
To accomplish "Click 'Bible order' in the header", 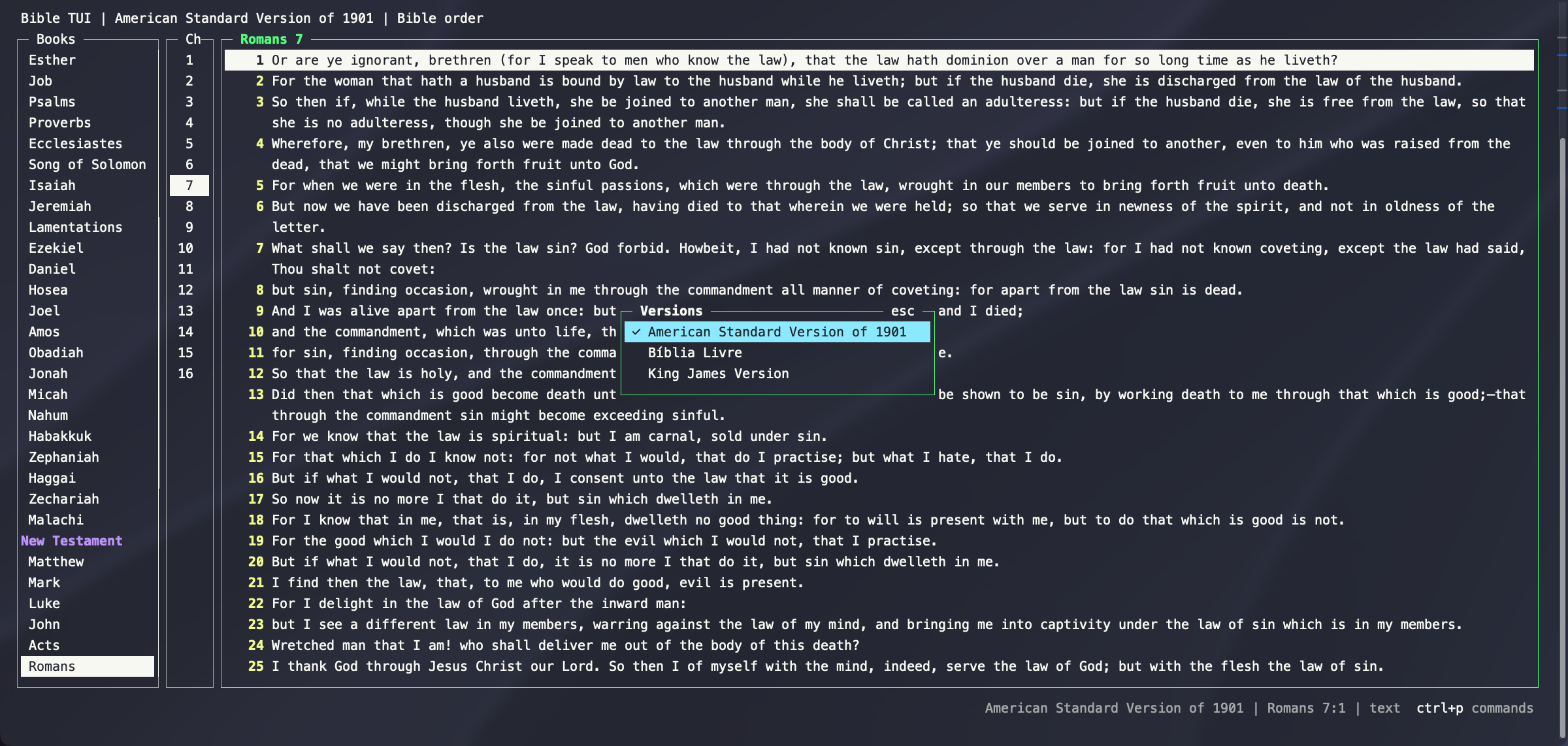I will click(440, 18).
